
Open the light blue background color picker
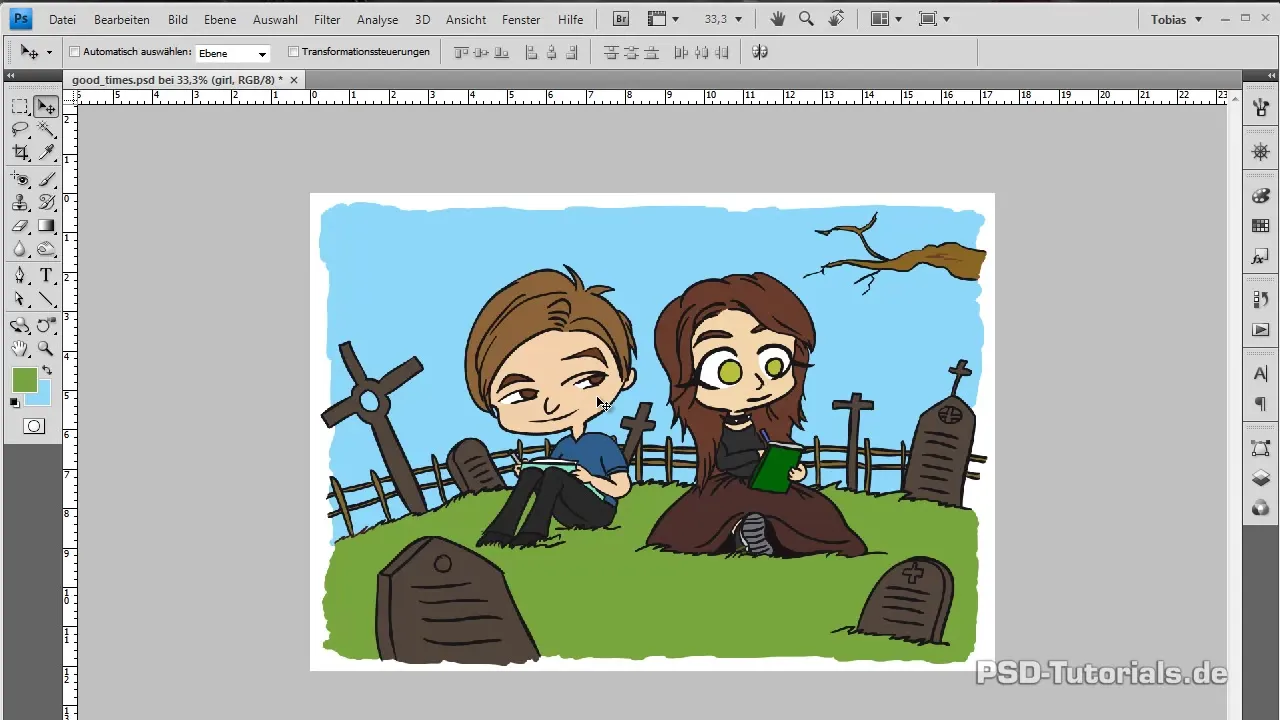click(42, 397)
